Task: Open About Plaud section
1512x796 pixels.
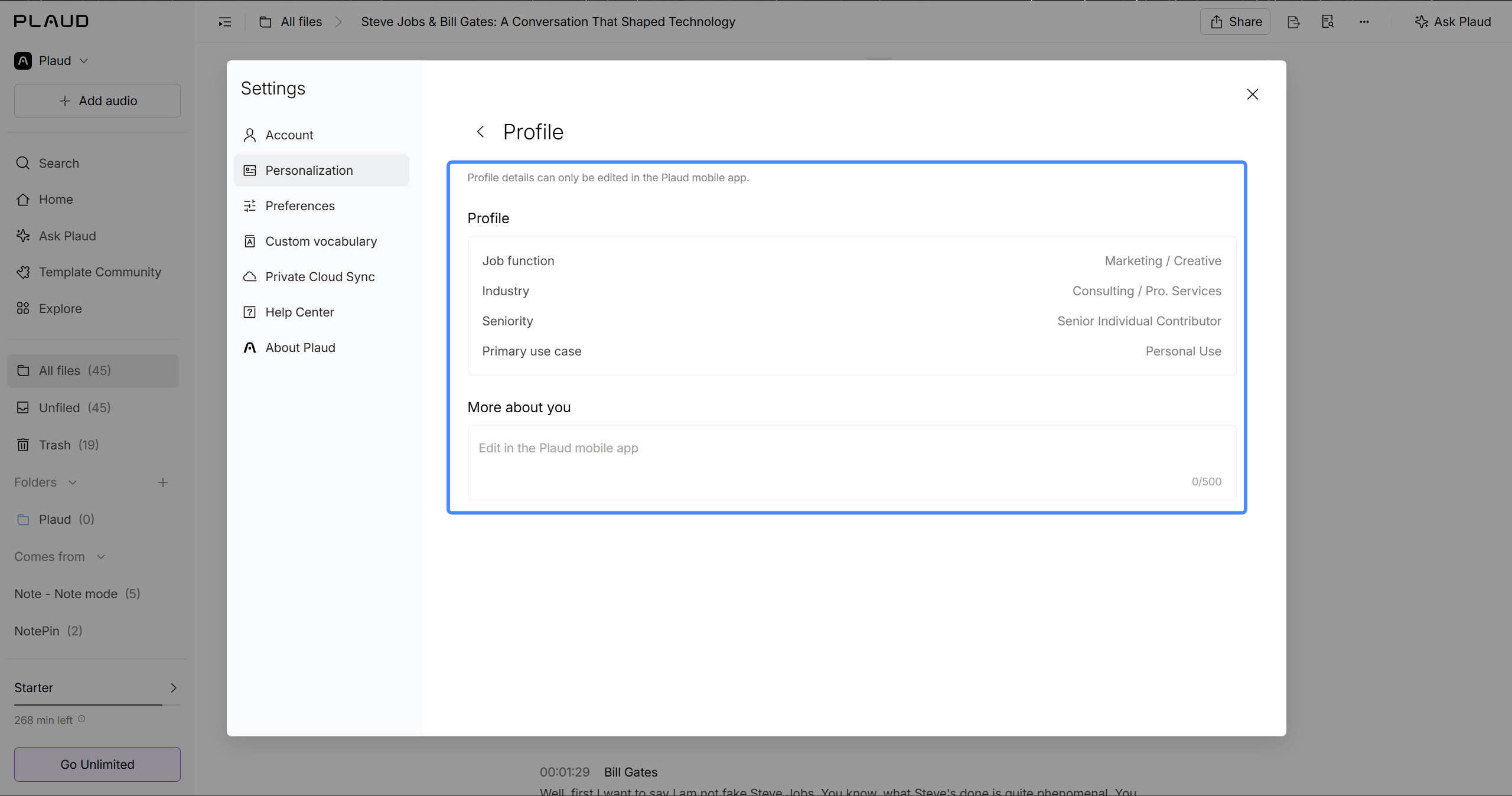Action: click(x=321, y=348)
